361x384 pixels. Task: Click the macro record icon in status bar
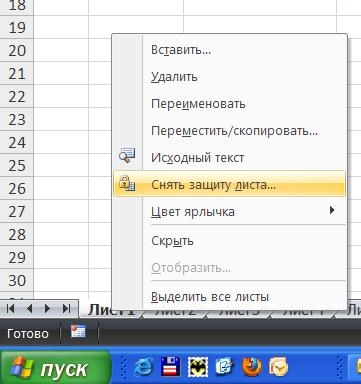click(78, 332)
